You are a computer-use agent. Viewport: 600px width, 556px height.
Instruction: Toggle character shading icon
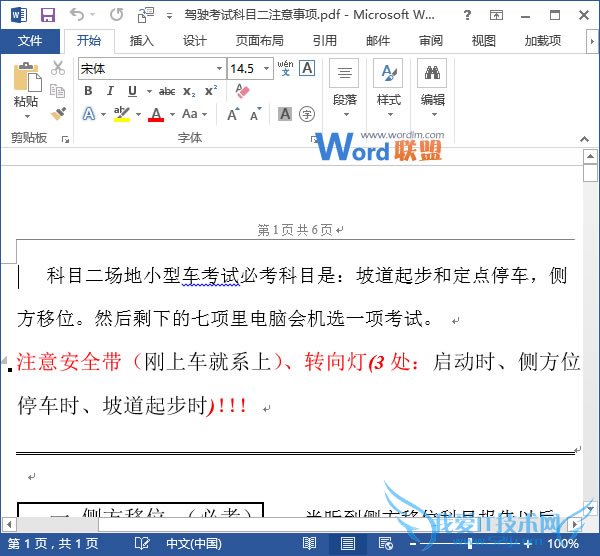pyautogui.click(x=285, y=114)
